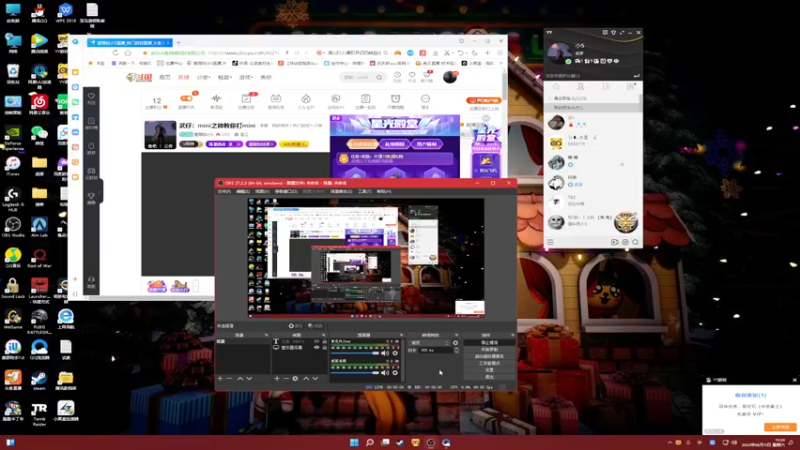The height and width of the screenshot is (450, 800).
Task: Click the remove scene minus icon in OBS
Action: 229,379
